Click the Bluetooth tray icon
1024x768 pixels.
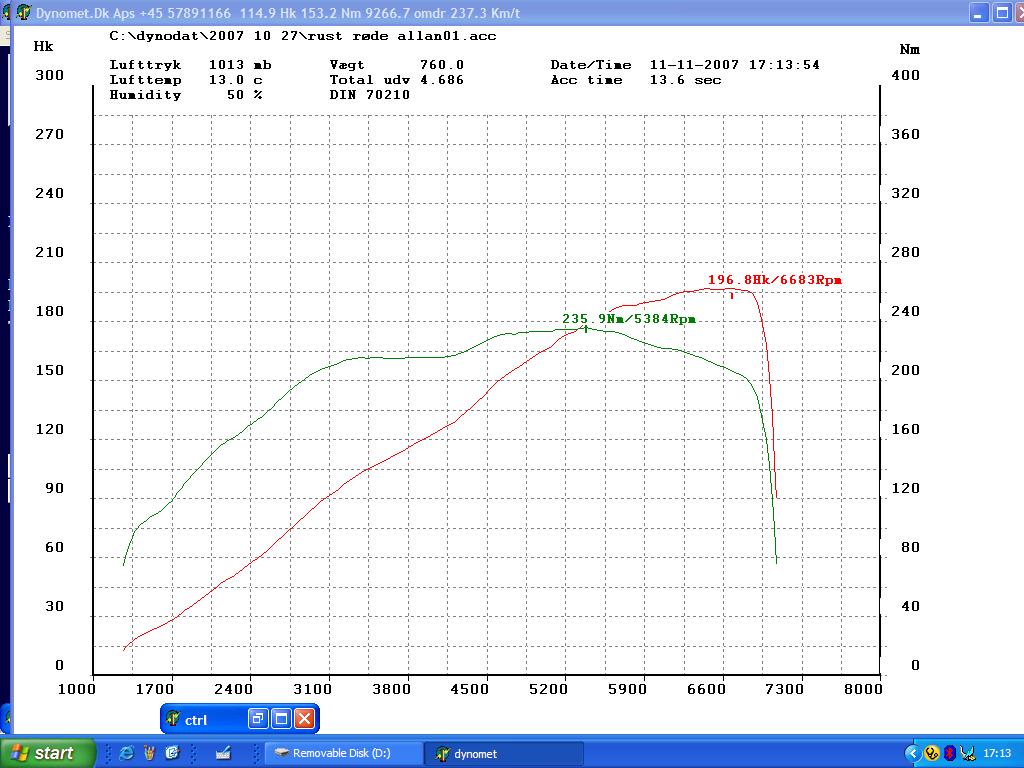coord(950,753)
